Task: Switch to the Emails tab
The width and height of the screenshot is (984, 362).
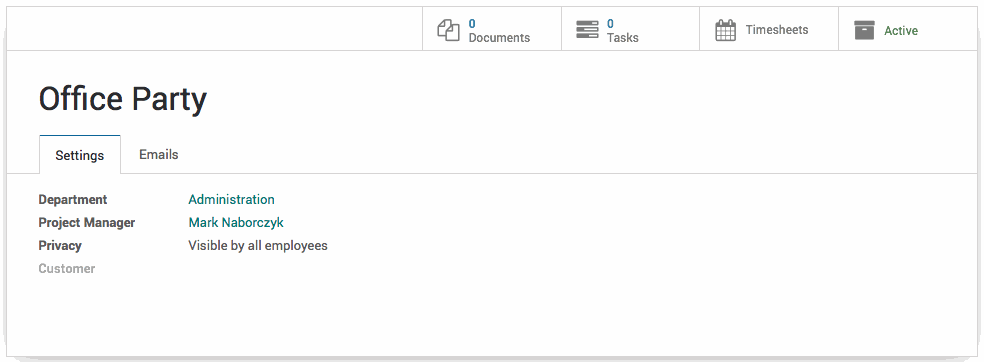Action: click(159, 154)
